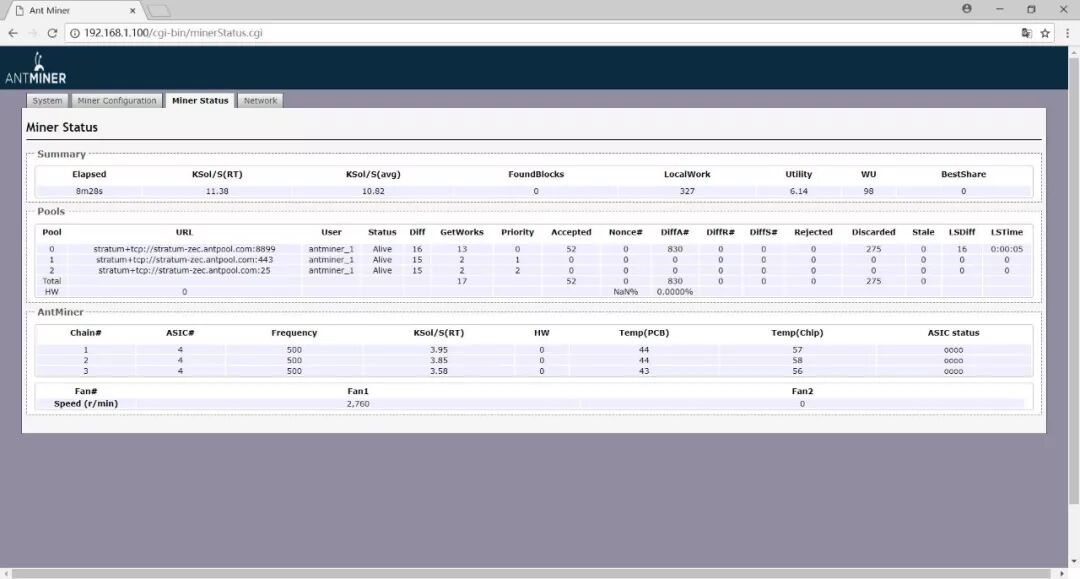Click chain 1 hashrate value 3.95
This screenshot has width=1080, height=579.
[439, 350]
